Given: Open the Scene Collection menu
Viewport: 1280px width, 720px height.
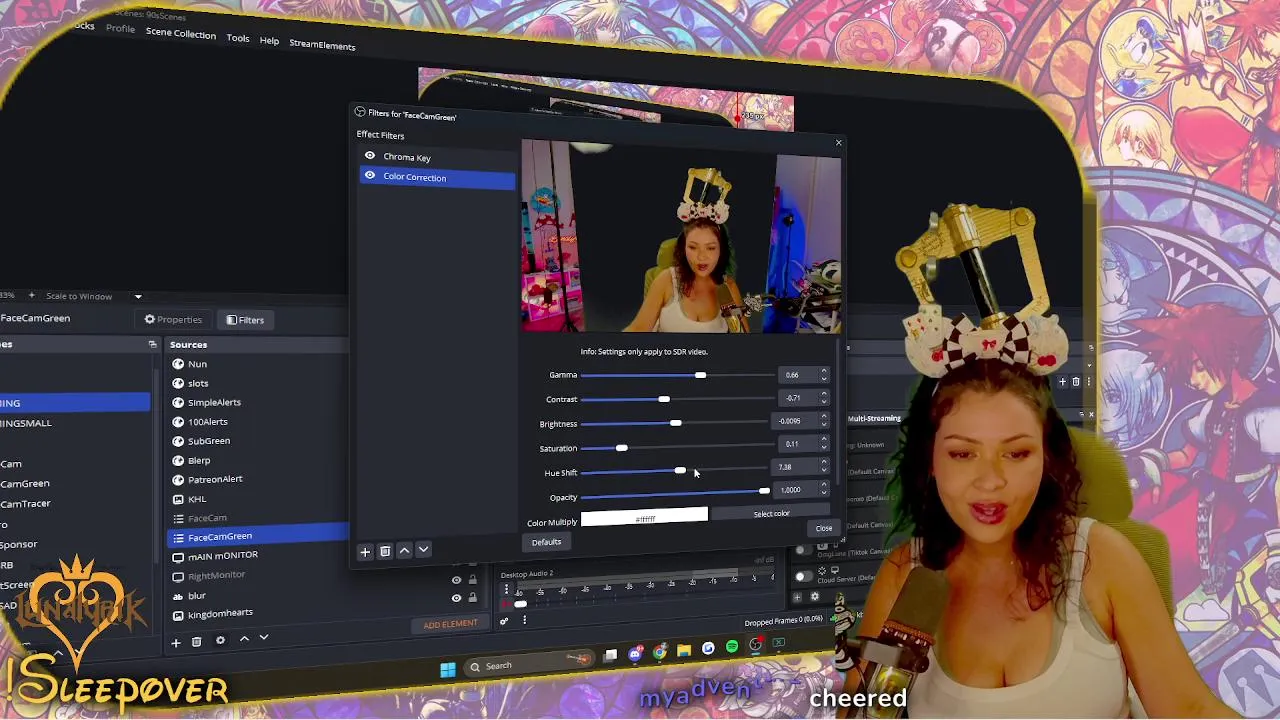Looking at the screenshot, I should 180,33.
